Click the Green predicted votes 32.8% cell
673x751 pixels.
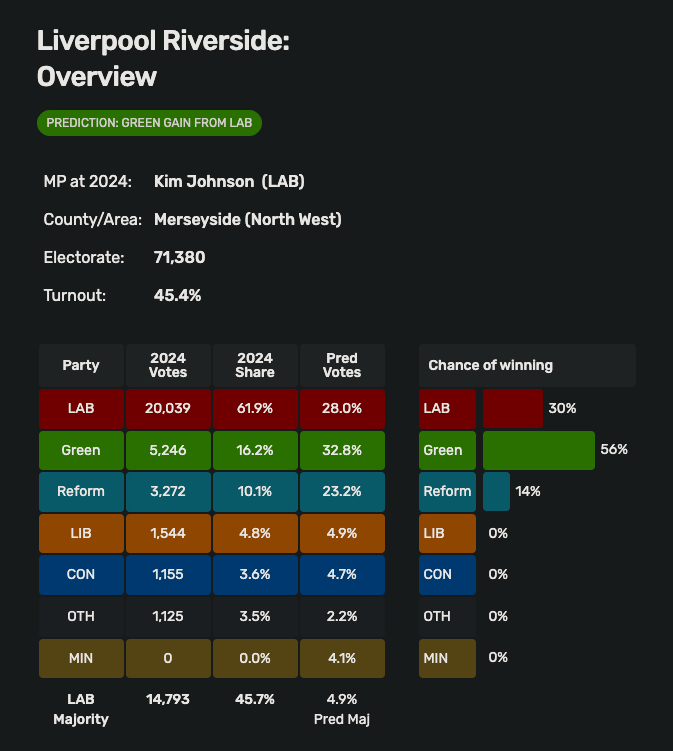[342, 450]
